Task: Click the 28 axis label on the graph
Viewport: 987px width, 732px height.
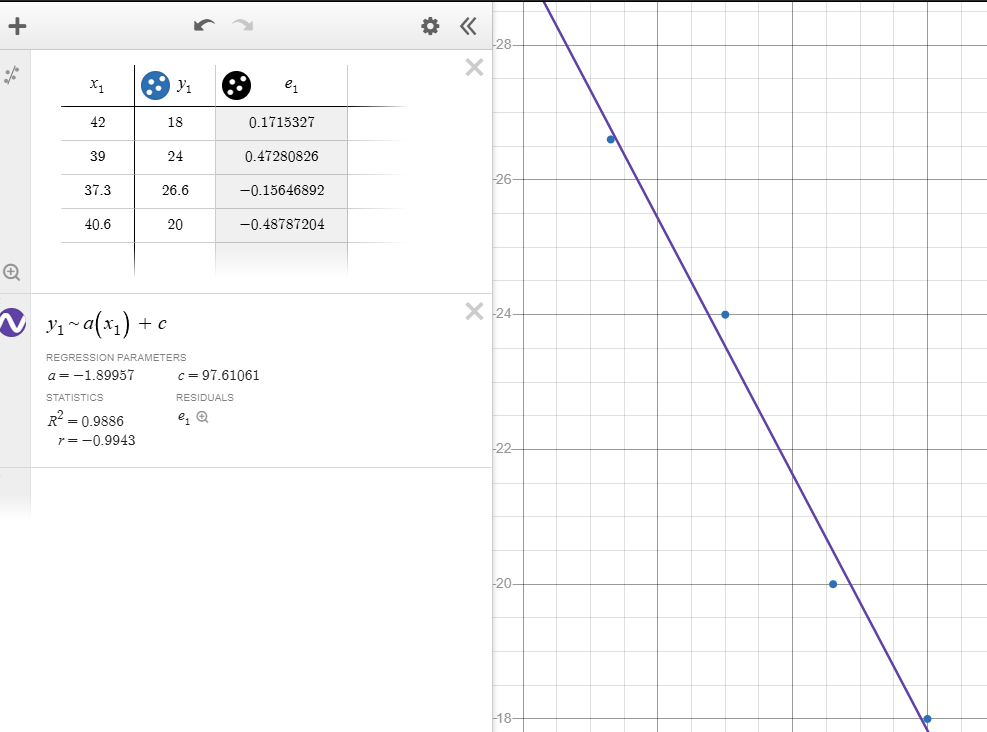Action: pyautogui.click(x=503, y=45)
